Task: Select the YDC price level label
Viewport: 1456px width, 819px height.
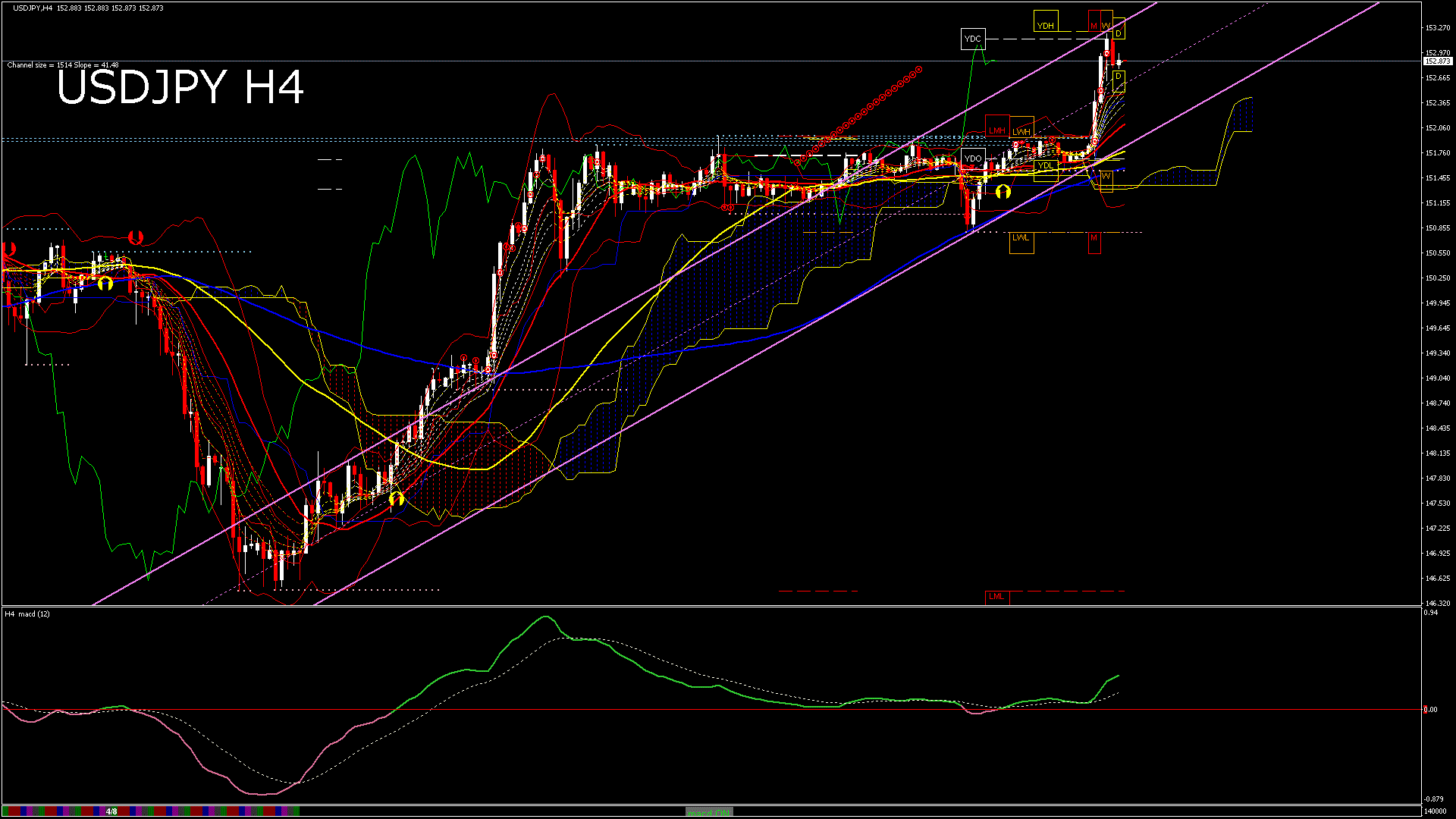Action: [972, 39]
